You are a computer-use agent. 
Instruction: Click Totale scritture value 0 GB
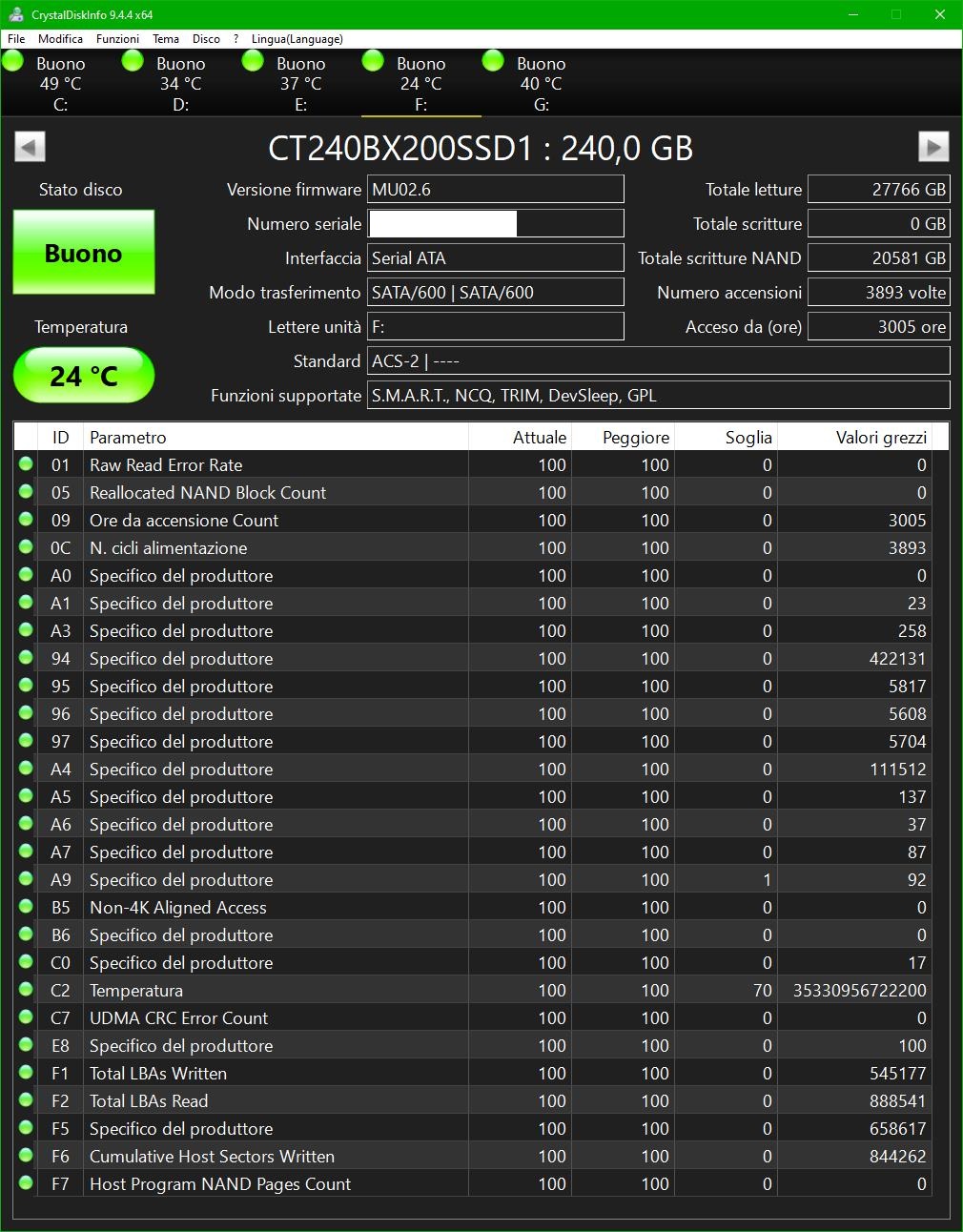879,223
